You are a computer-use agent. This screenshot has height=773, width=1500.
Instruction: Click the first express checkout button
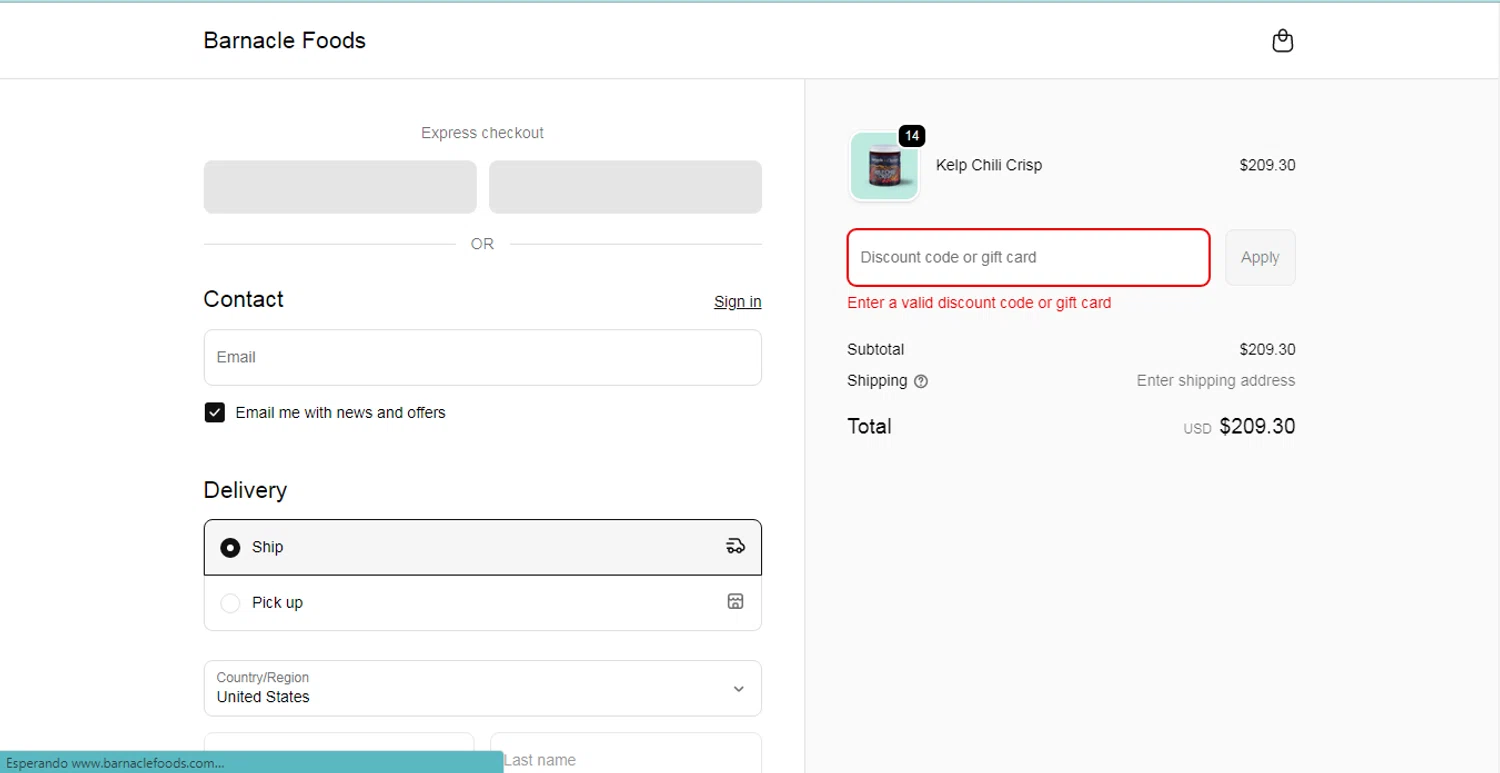(x=340, y=187)
